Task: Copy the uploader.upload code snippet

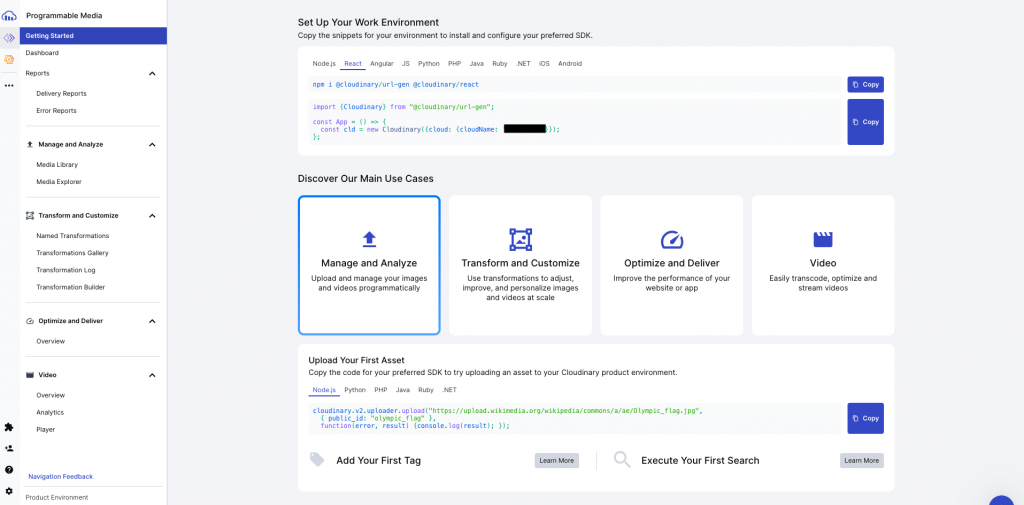Action: tap(865, 418)
